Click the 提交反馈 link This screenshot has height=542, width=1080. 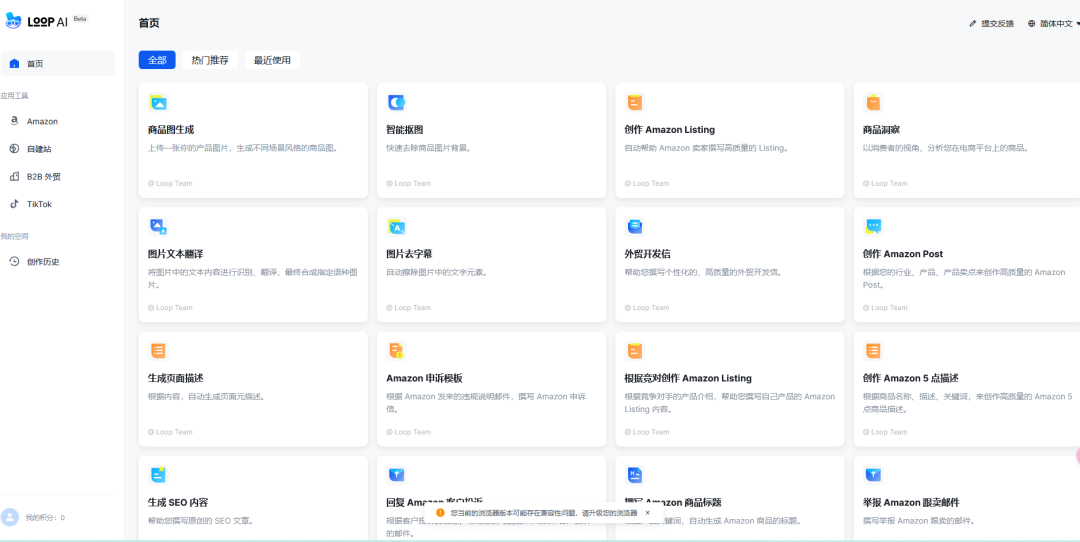click(x=991, y=23)
